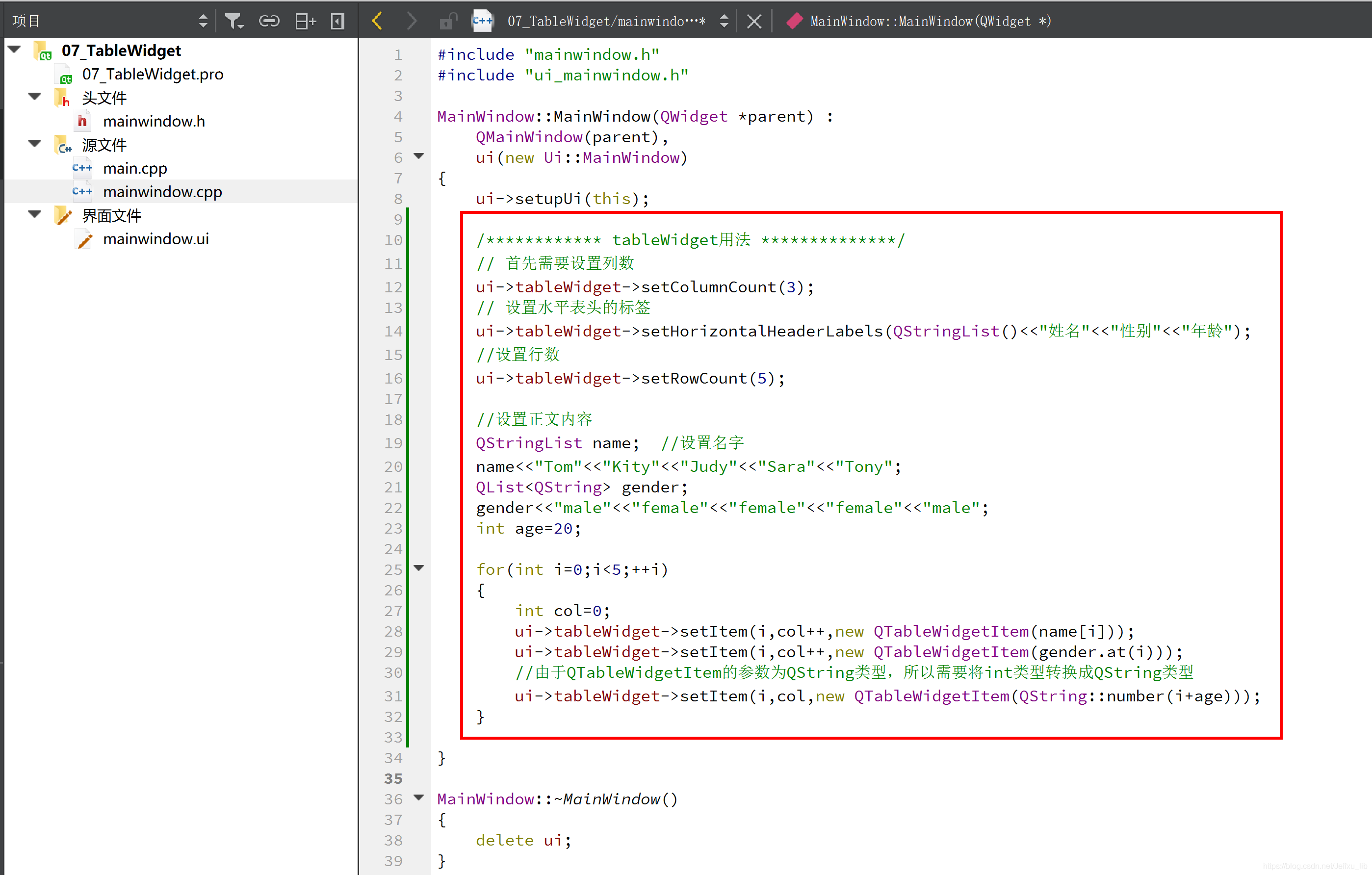Click the ui(new Ui::MainWindow) line
This screenshot has height=875, width=1372.
(582, 158)
